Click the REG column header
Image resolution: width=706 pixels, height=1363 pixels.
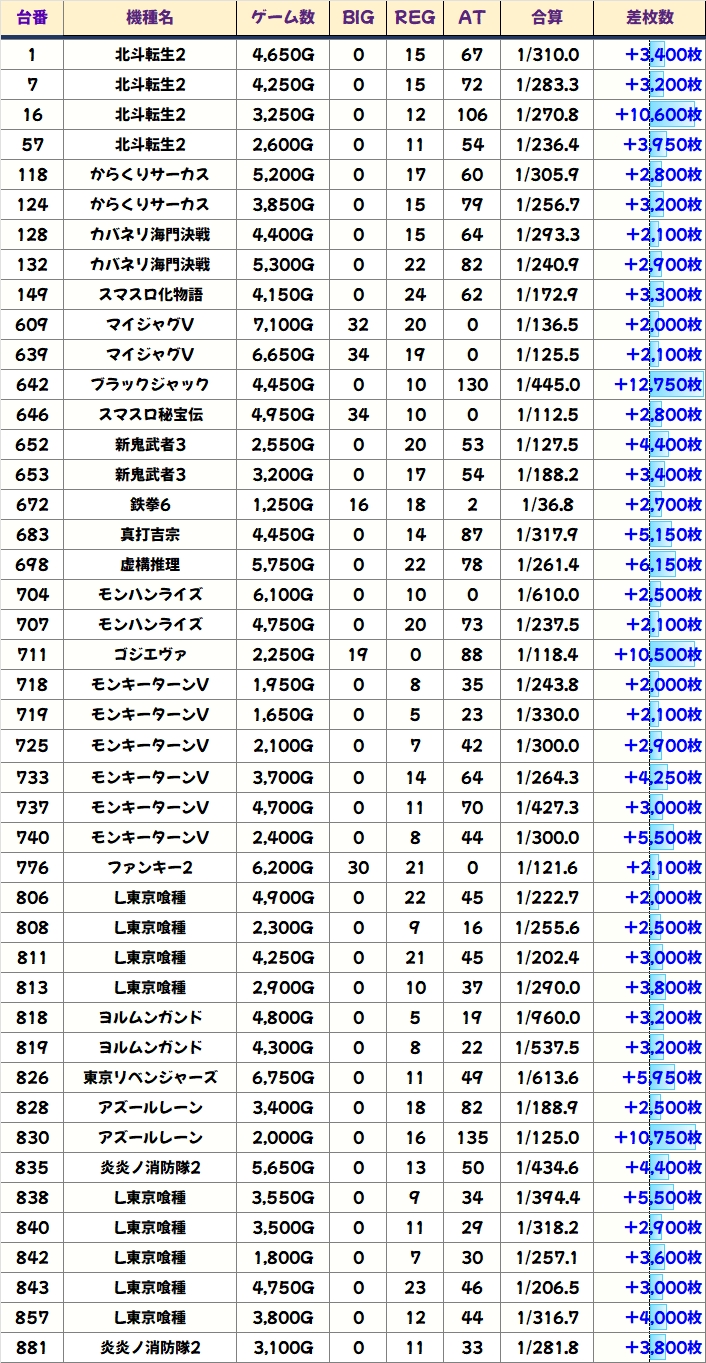point(415,18)
